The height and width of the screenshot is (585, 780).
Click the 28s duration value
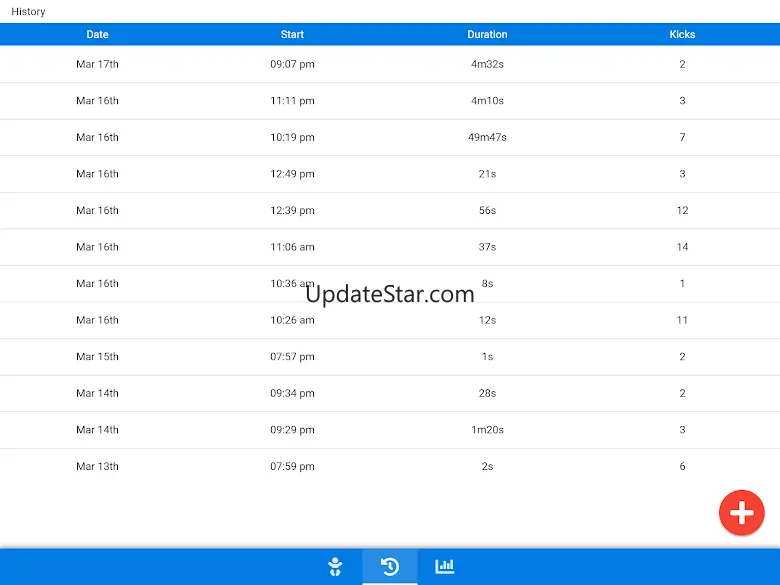[x=487, y=393]
